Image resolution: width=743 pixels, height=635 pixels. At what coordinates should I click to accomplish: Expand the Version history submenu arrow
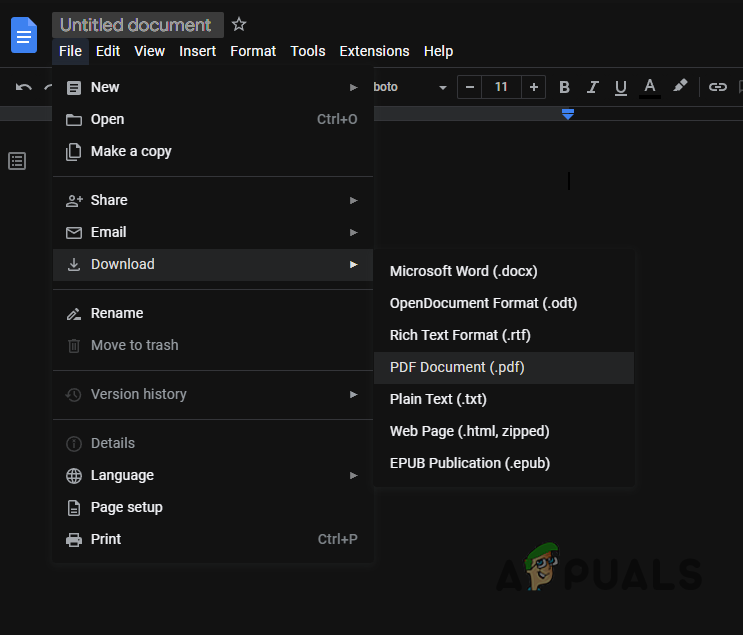tap(353, 395)
